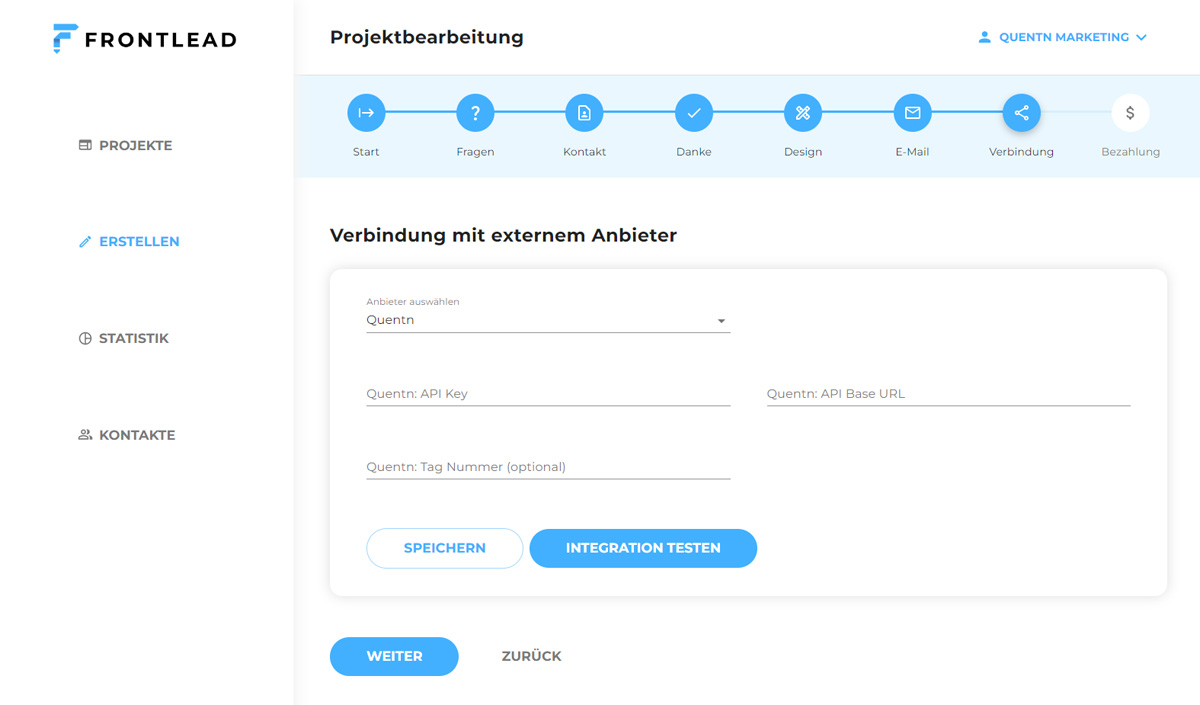Select ERSTELLEN in the sidebar
This screenshot has height=705, width=1200.
click(129, 241)
